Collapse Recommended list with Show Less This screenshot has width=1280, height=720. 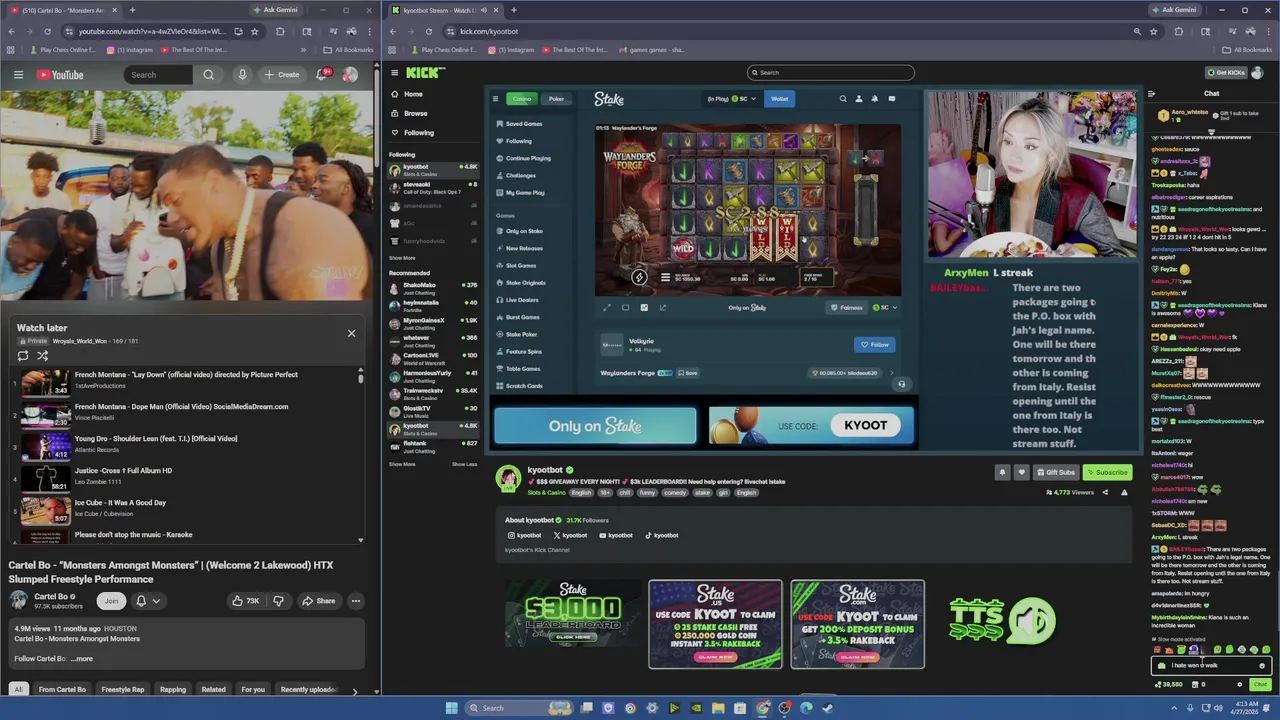[464, 464]
